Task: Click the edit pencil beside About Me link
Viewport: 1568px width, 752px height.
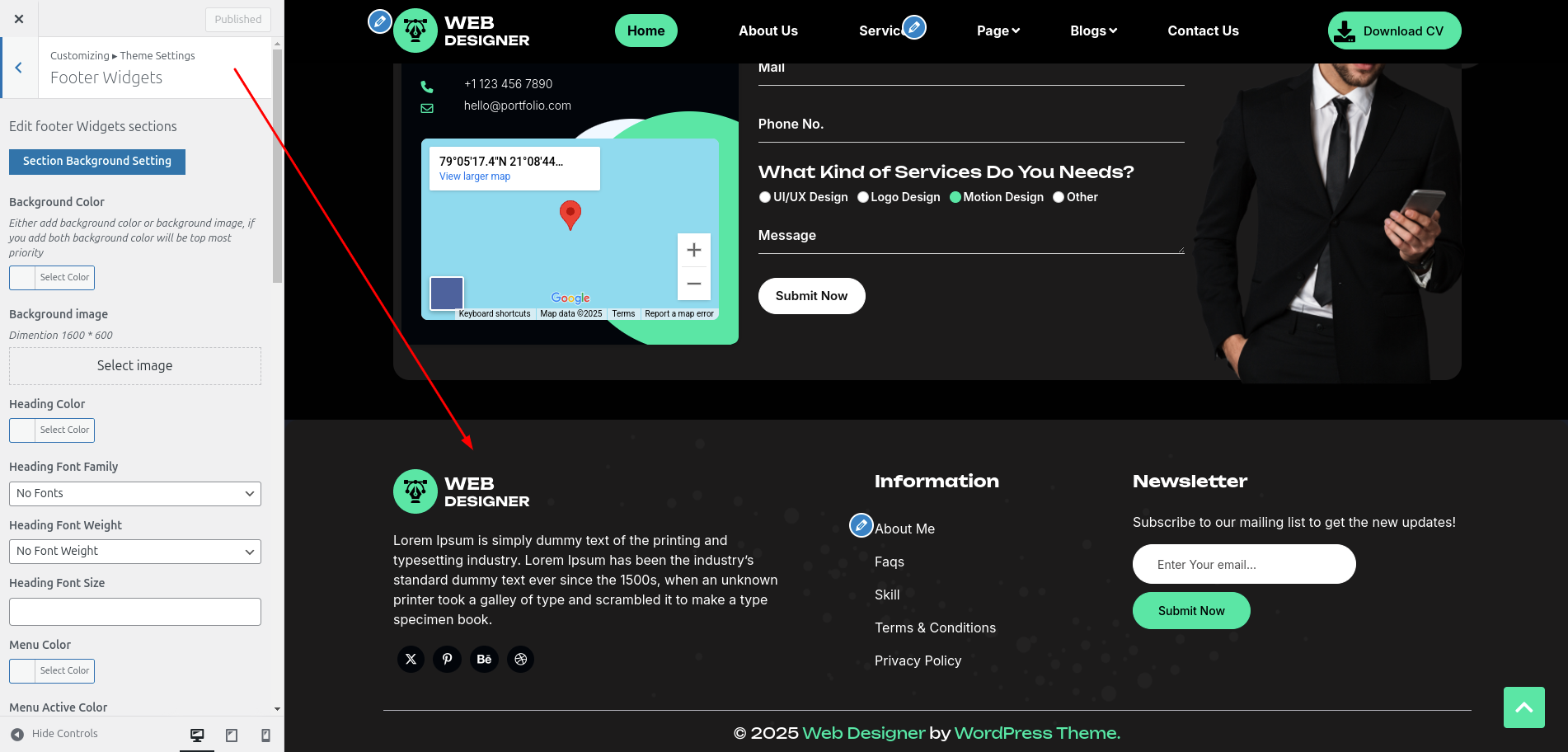Action: click(x=861, y=524)
